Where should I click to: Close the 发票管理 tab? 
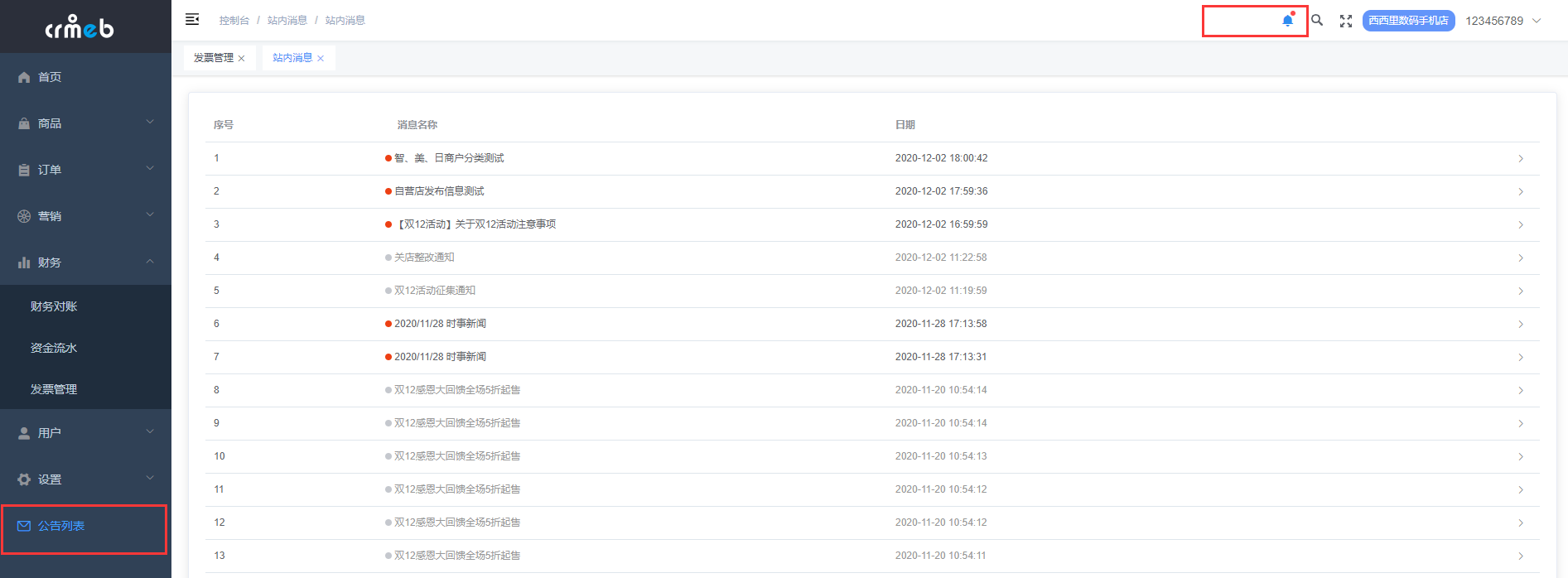(x=241, y=58)
